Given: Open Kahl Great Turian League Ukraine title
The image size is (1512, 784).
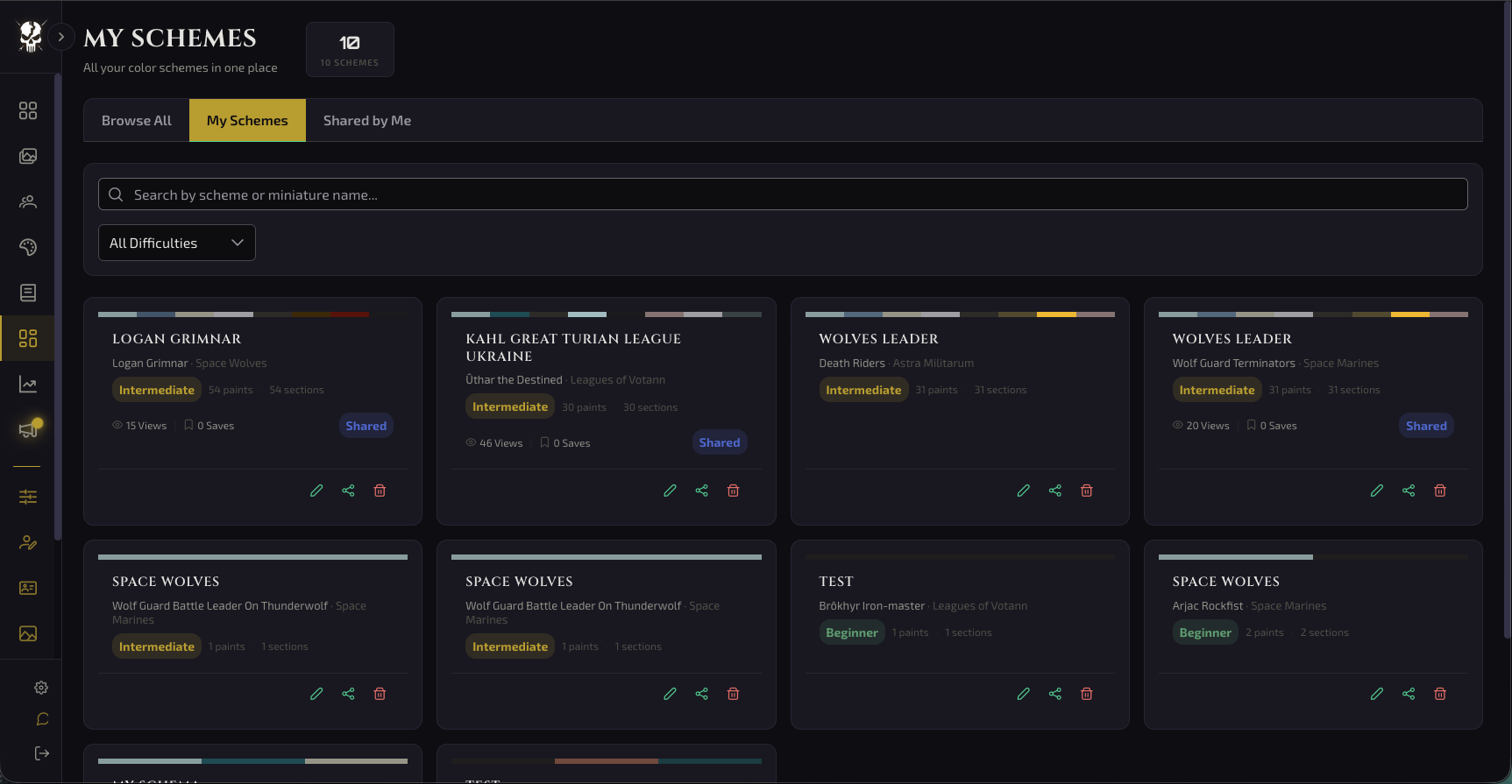Looking at the screenshot, I should coord(573,347).
